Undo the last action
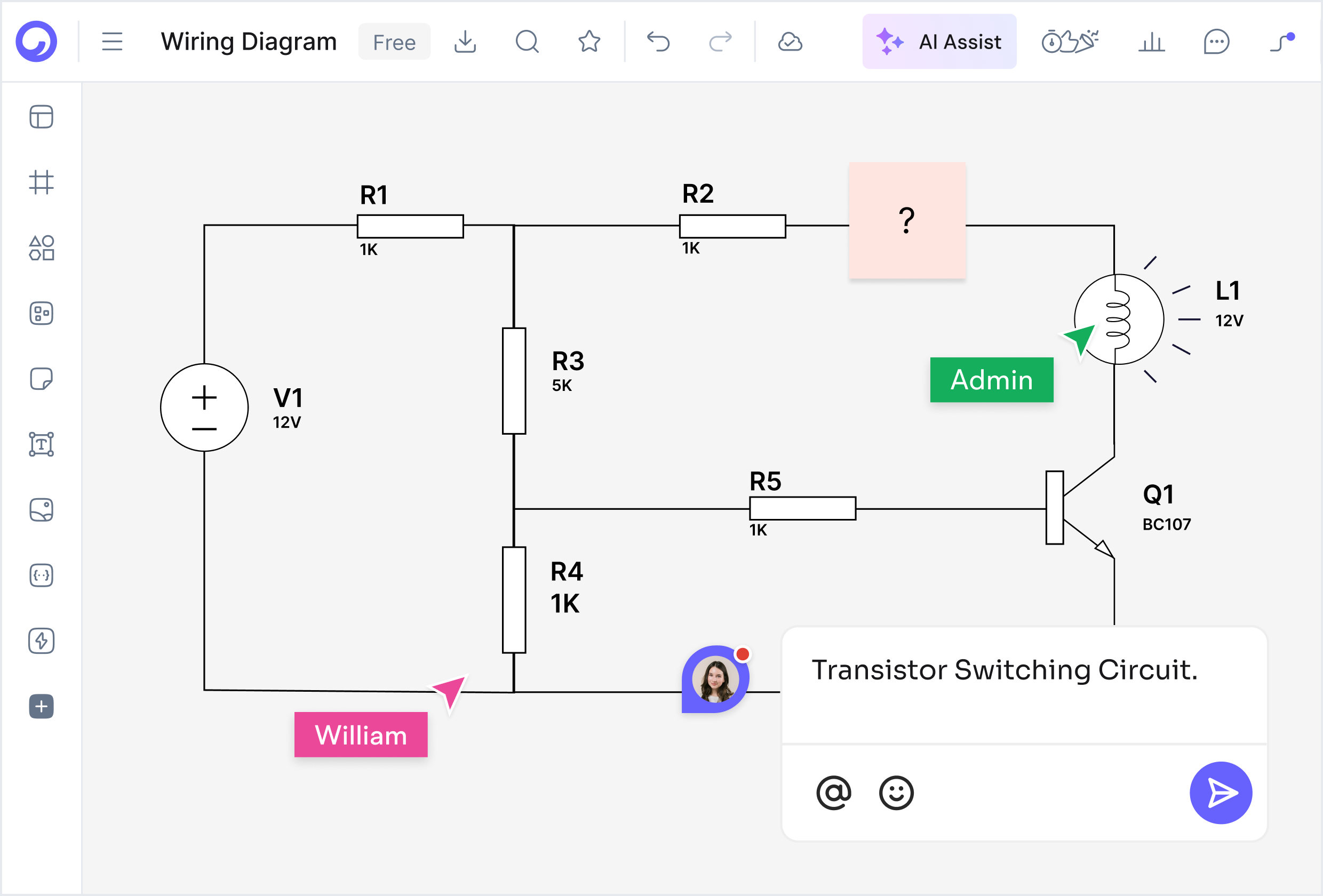The height and width of the screenshot is (896, 1323). tap(659, 42)
